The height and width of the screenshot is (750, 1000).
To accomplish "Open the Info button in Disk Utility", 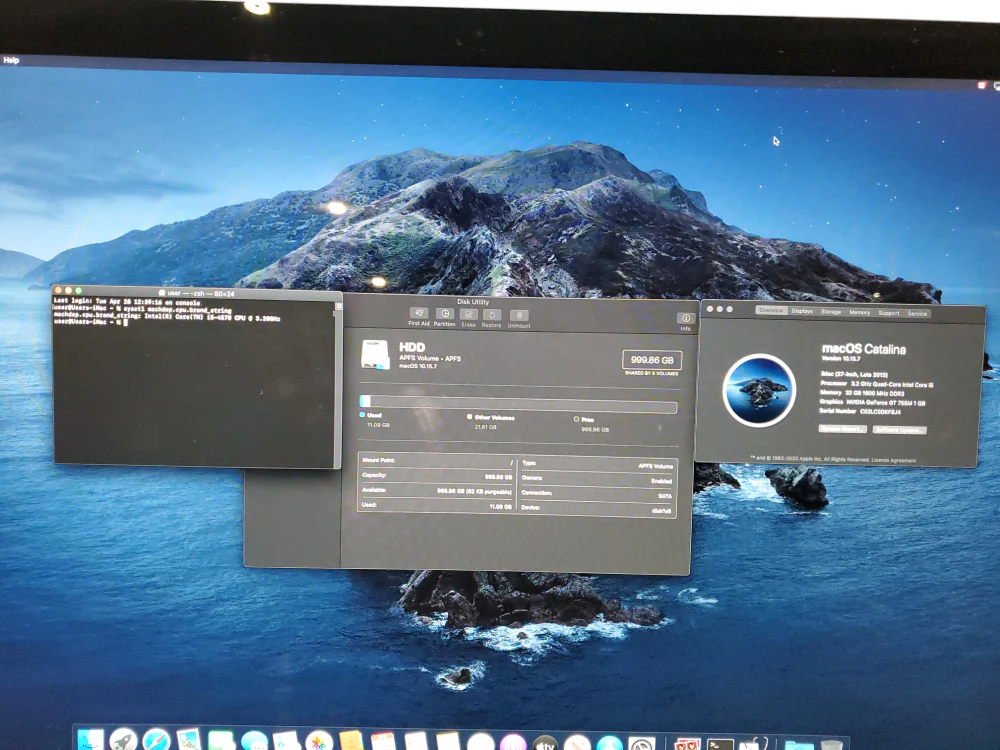I will click(686, 321).
